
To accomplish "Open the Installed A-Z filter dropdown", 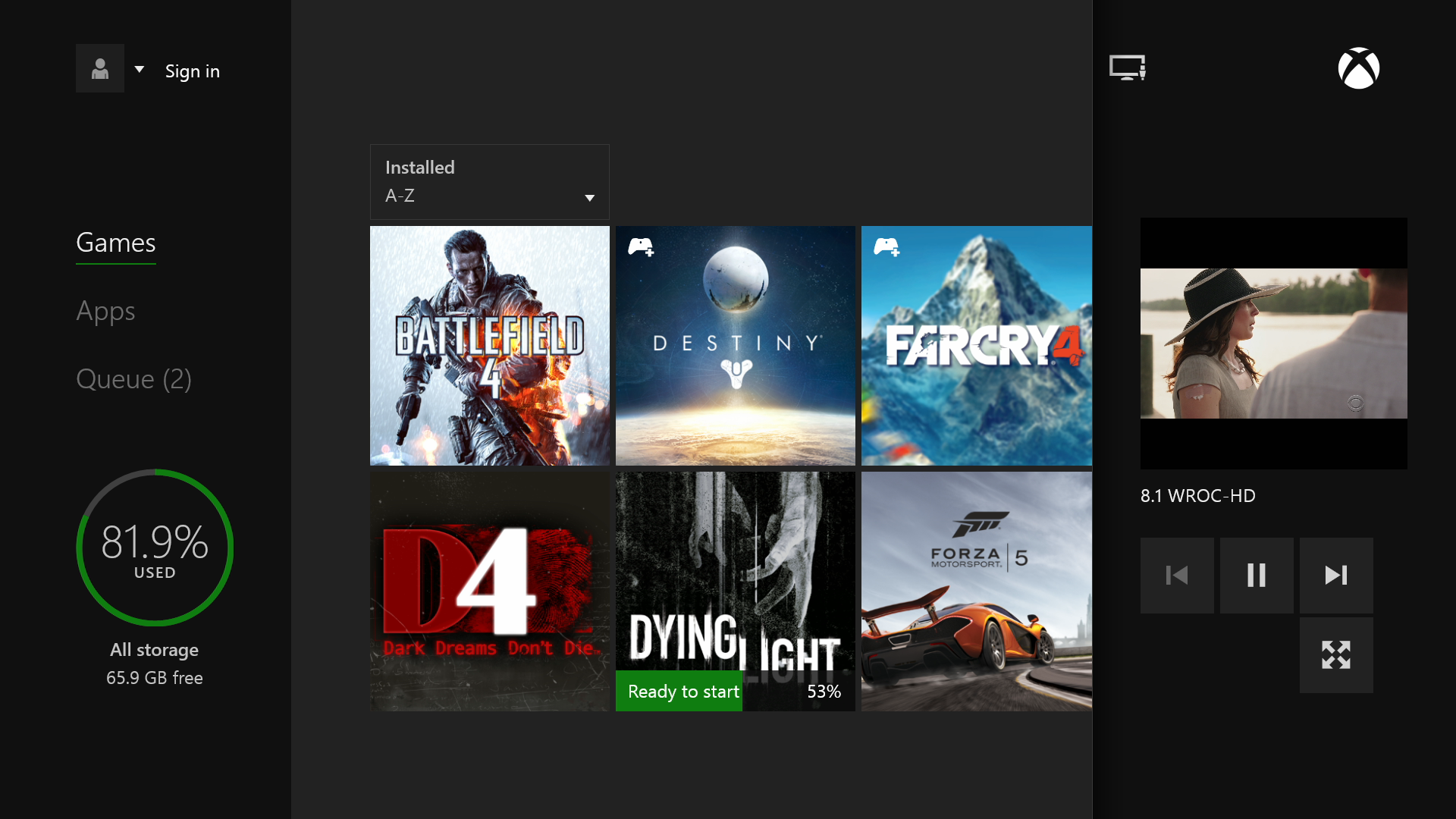I will coord(488,182).
